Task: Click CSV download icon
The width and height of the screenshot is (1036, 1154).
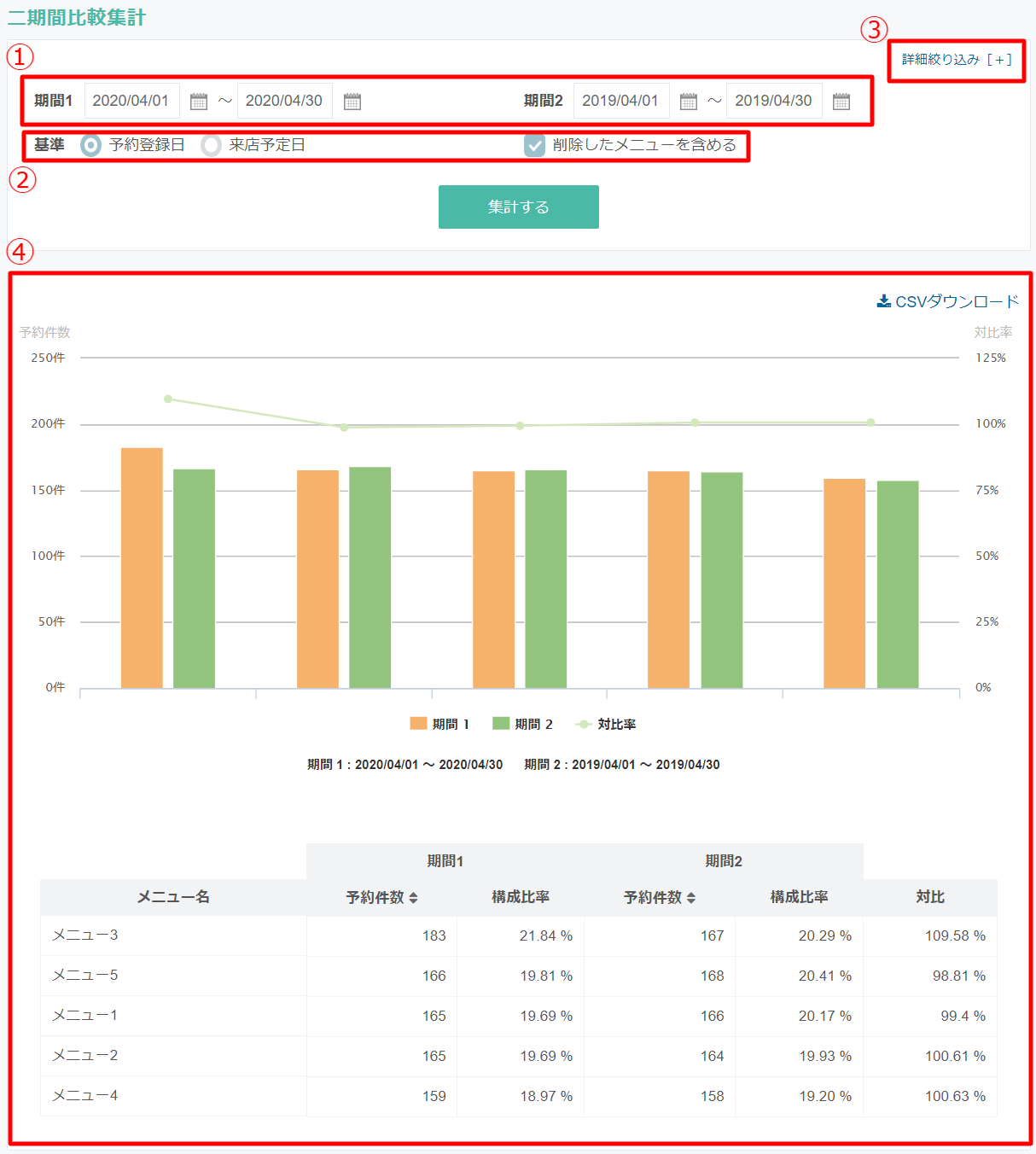Action: tap(884, 301)
